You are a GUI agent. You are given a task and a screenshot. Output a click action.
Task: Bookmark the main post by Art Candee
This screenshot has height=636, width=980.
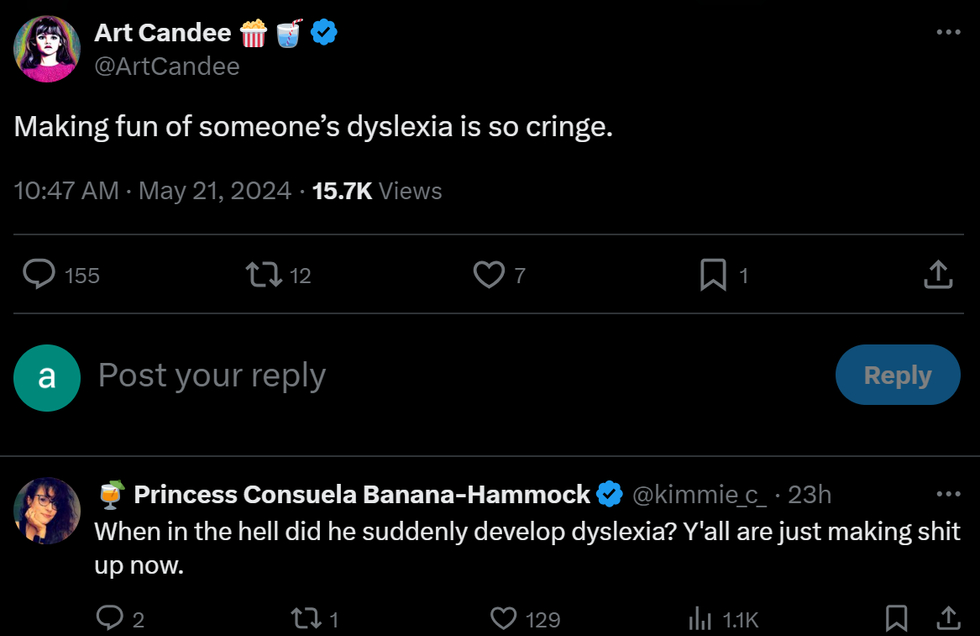click(x=713, y=274)
